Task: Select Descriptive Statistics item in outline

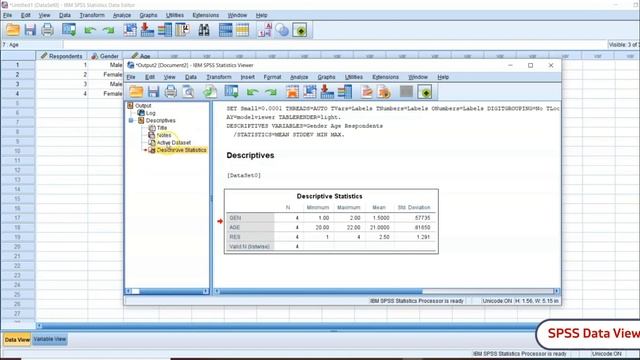Action: (x=182, y=150)
